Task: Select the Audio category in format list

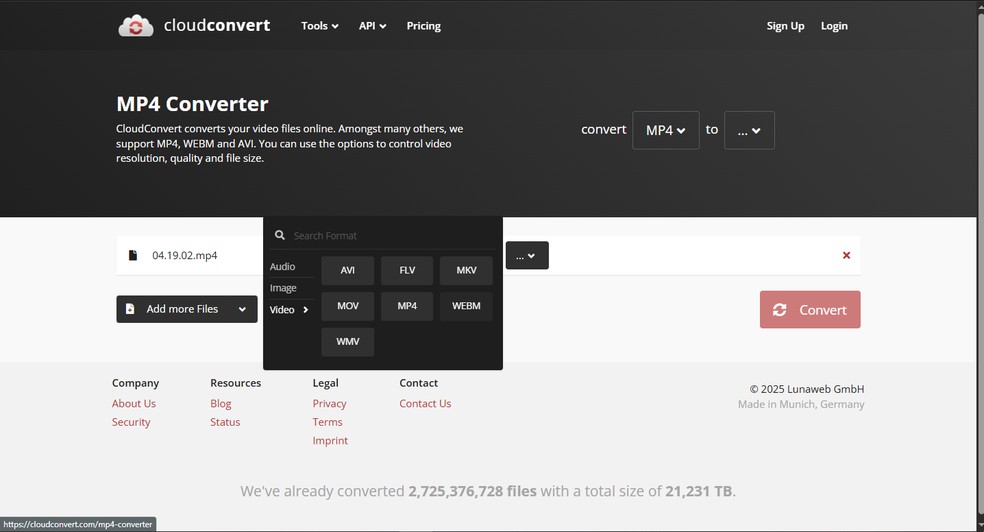Action: 283,267
